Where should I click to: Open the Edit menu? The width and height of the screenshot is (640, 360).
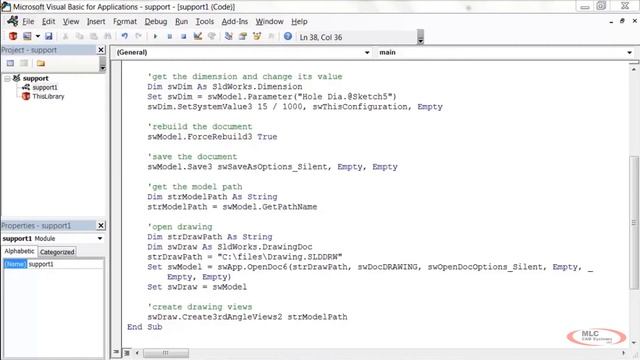point(48,21)
